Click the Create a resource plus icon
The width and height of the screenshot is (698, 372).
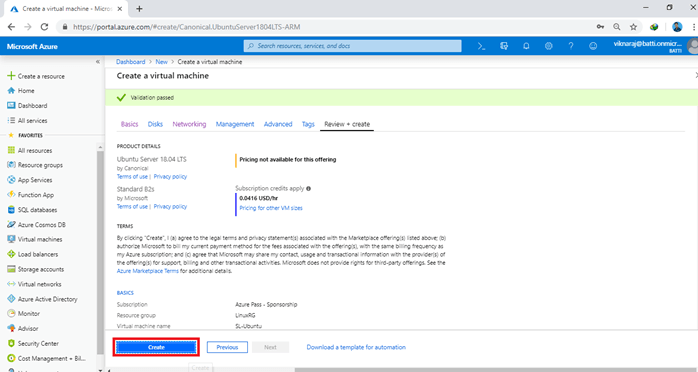coord(11,76)
